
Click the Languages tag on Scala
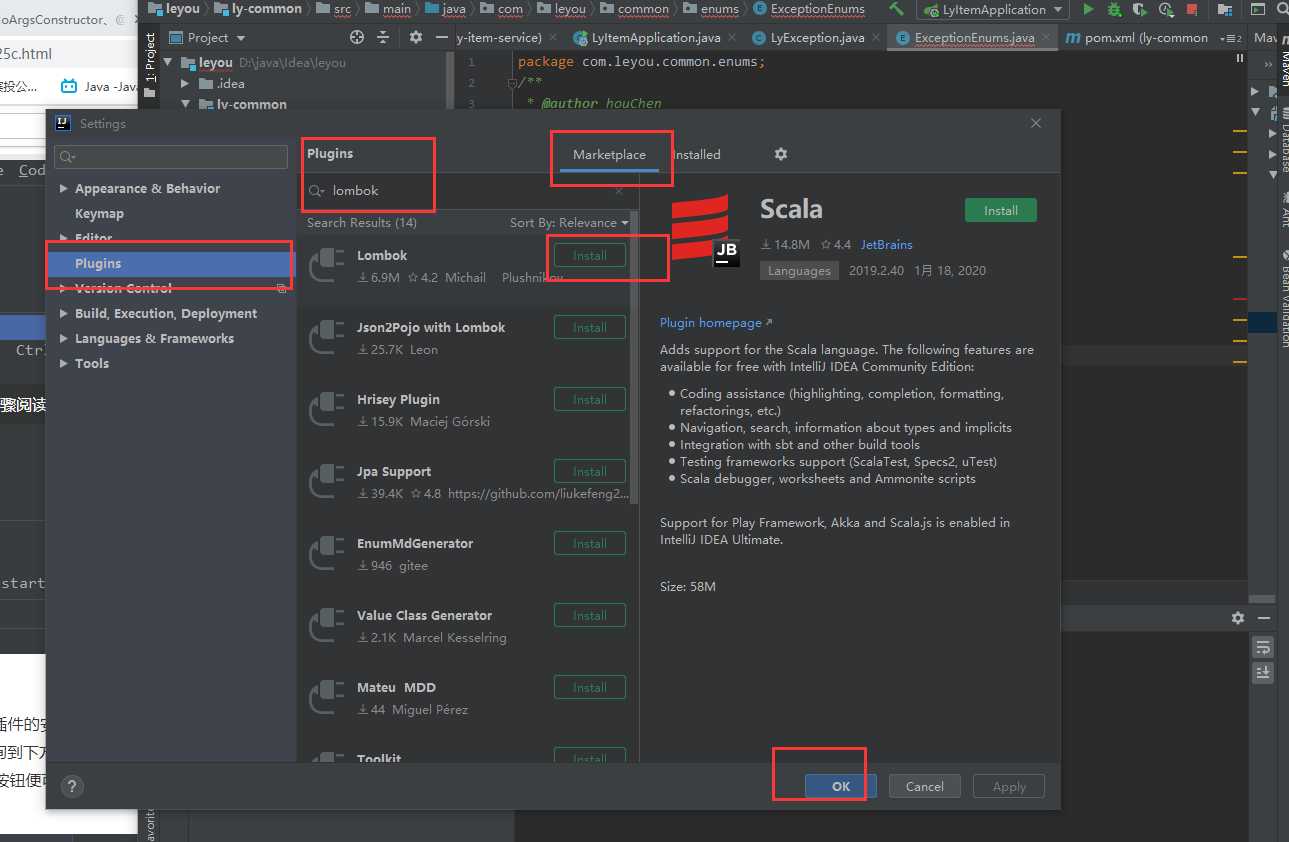[799, 271]
